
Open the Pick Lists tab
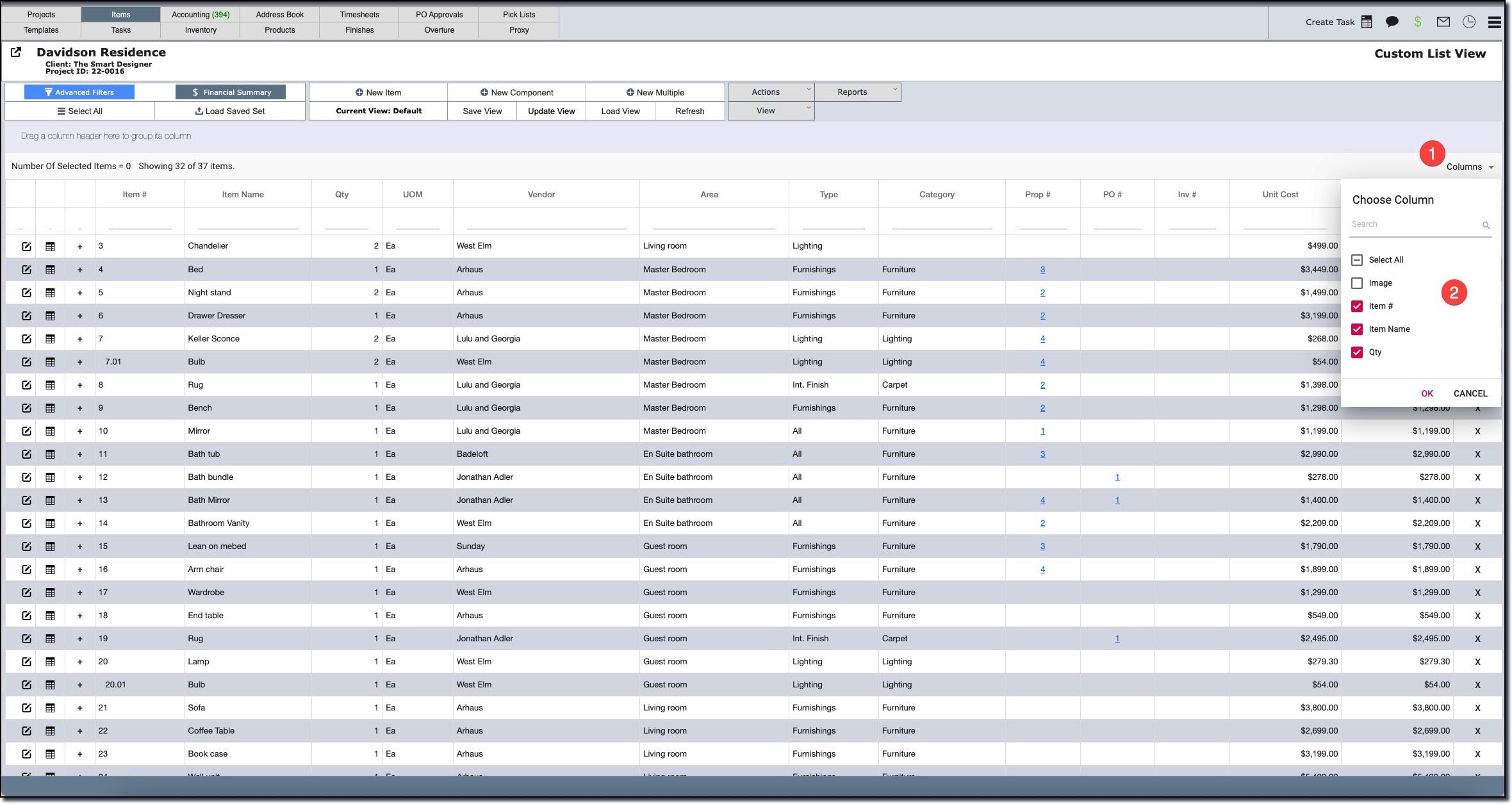(519, 14)
